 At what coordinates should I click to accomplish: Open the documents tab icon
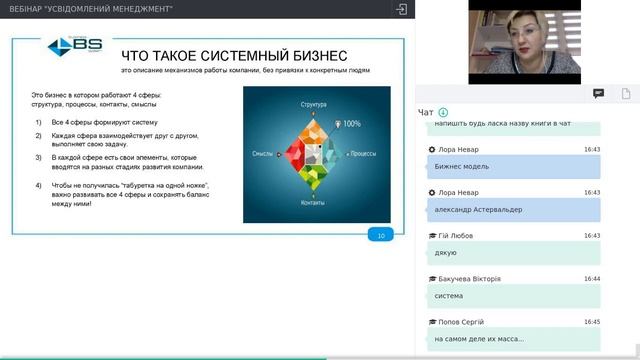tap(626, 94)
